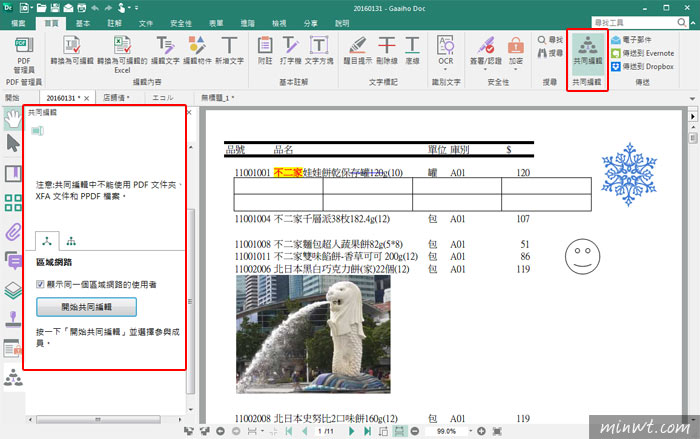Switch to the 安全性 ribbon tab
The width and height of the screenshot is (700, 439).
[181, 23]
